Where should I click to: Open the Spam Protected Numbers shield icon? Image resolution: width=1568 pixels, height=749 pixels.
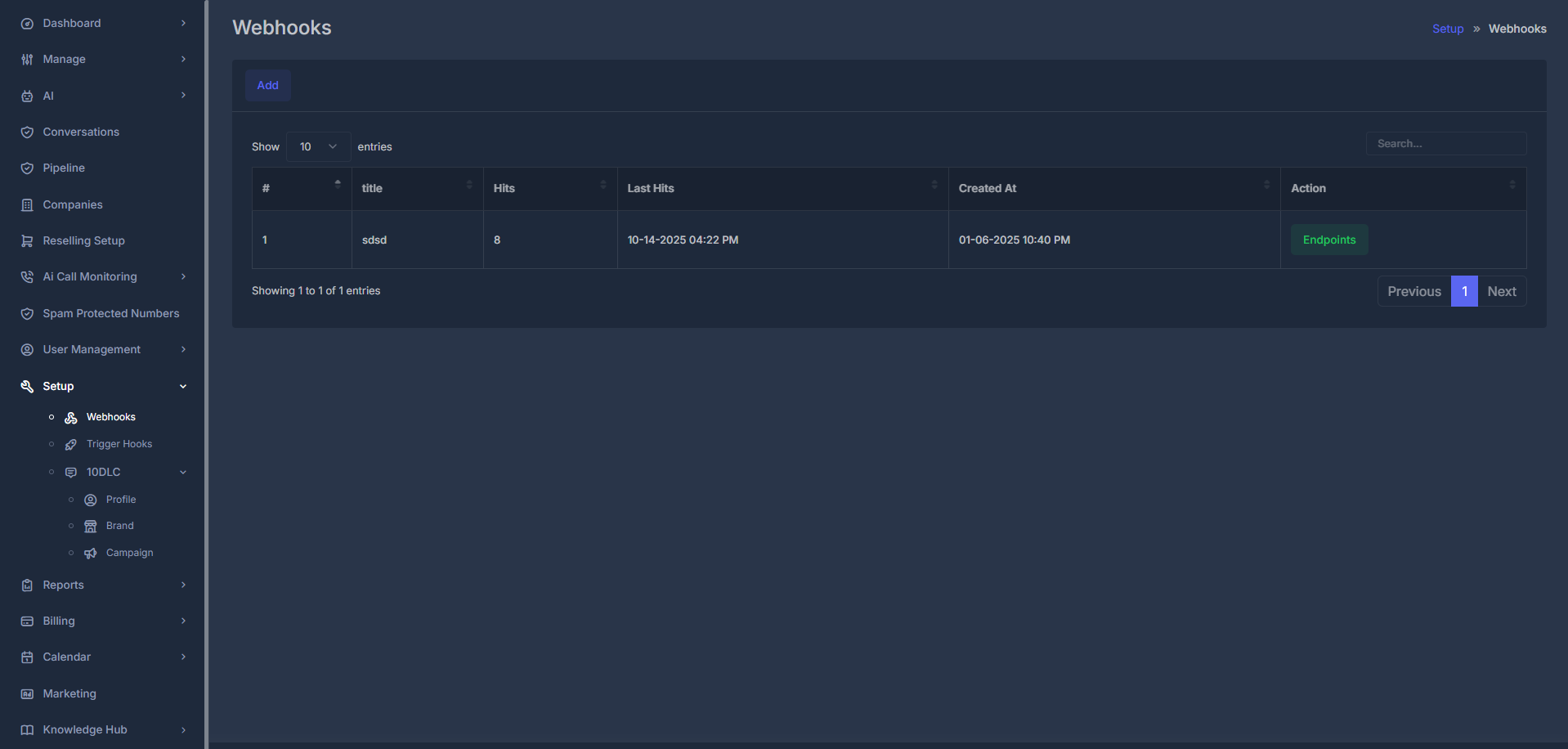pyautogui.click(x=27, y=313)
